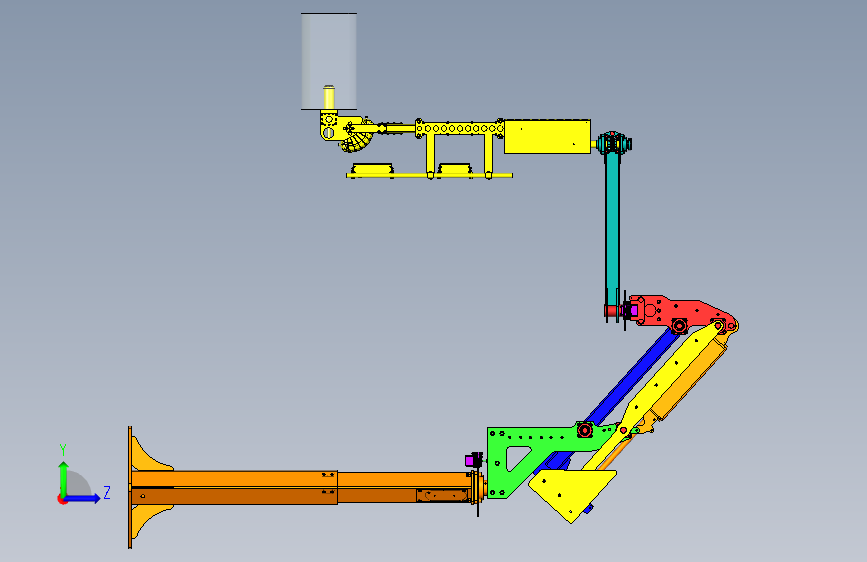
Task: Click the green Y axis of triad
Action: (x=64, y=480)
